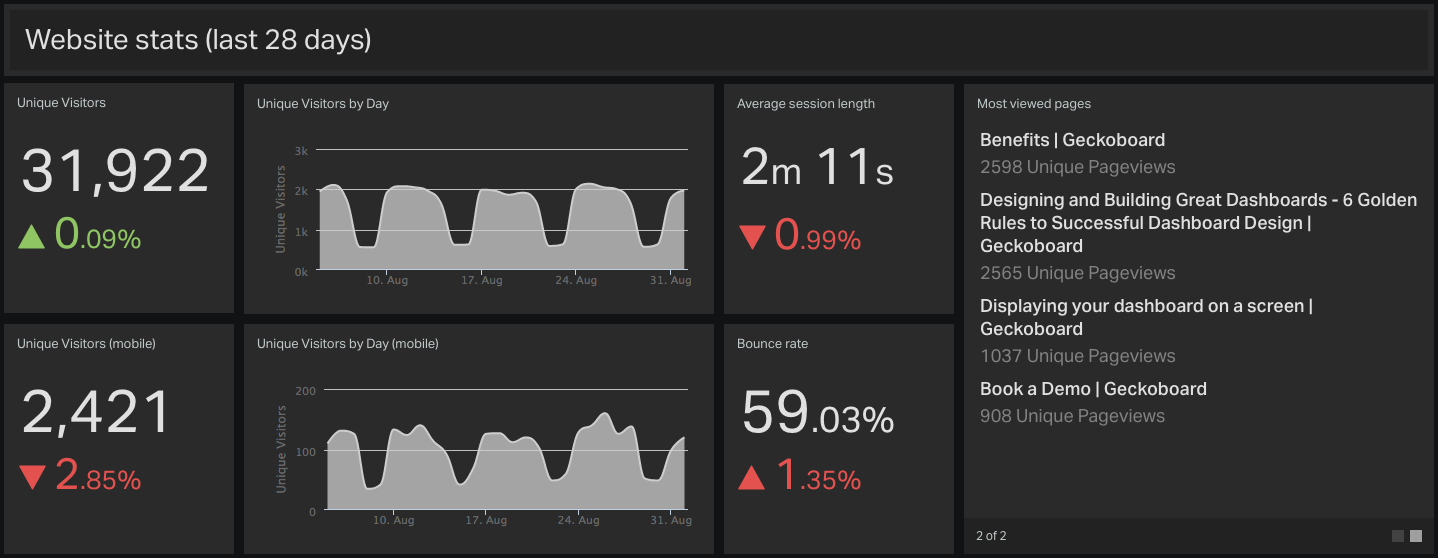Click the Bounce rate widget title
This screenshot has width=1438, height=558.
coord(772,343)
